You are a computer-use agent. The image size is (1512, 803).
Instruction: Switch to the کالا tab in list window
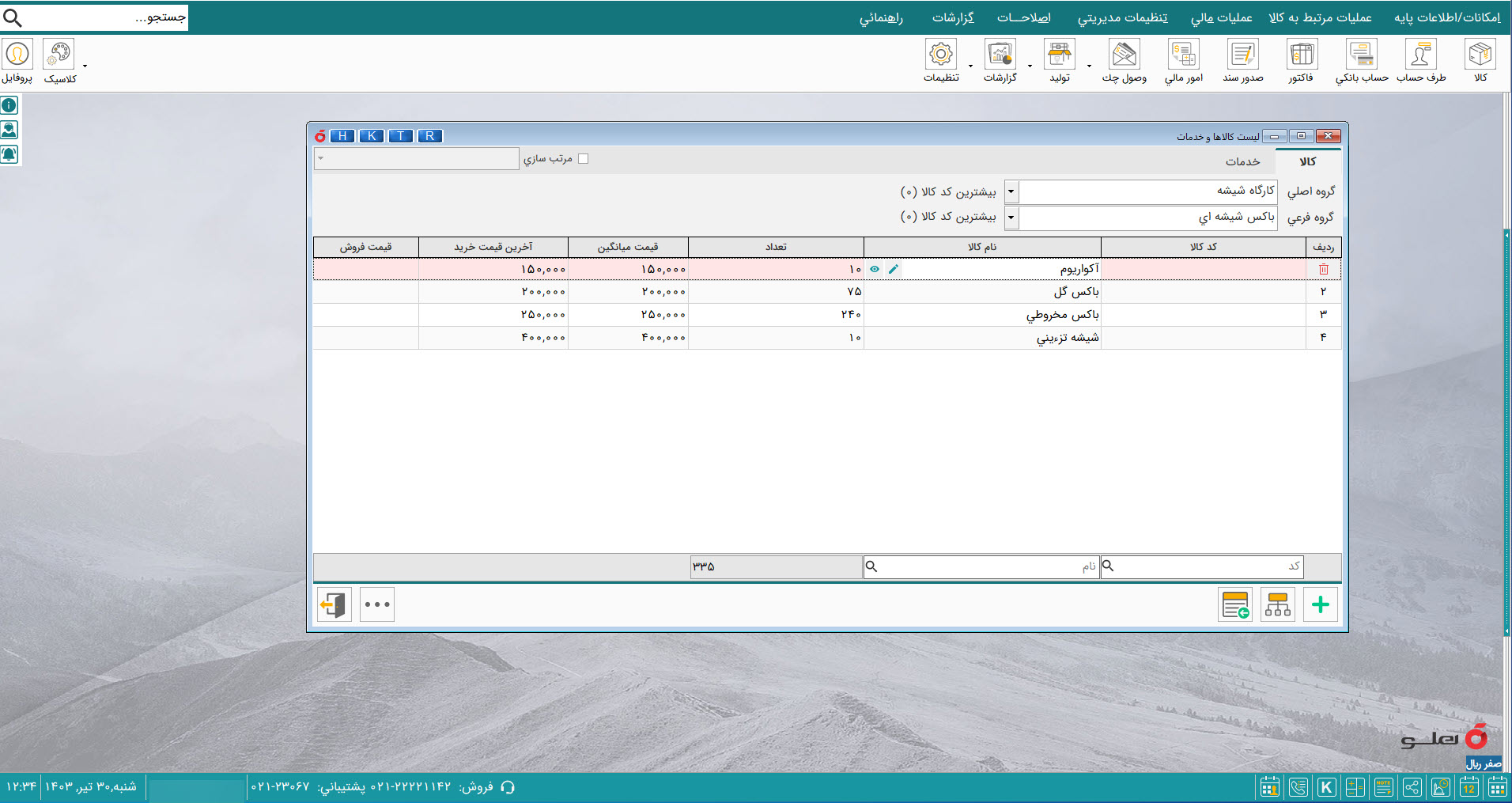(x=1308, y=161)
